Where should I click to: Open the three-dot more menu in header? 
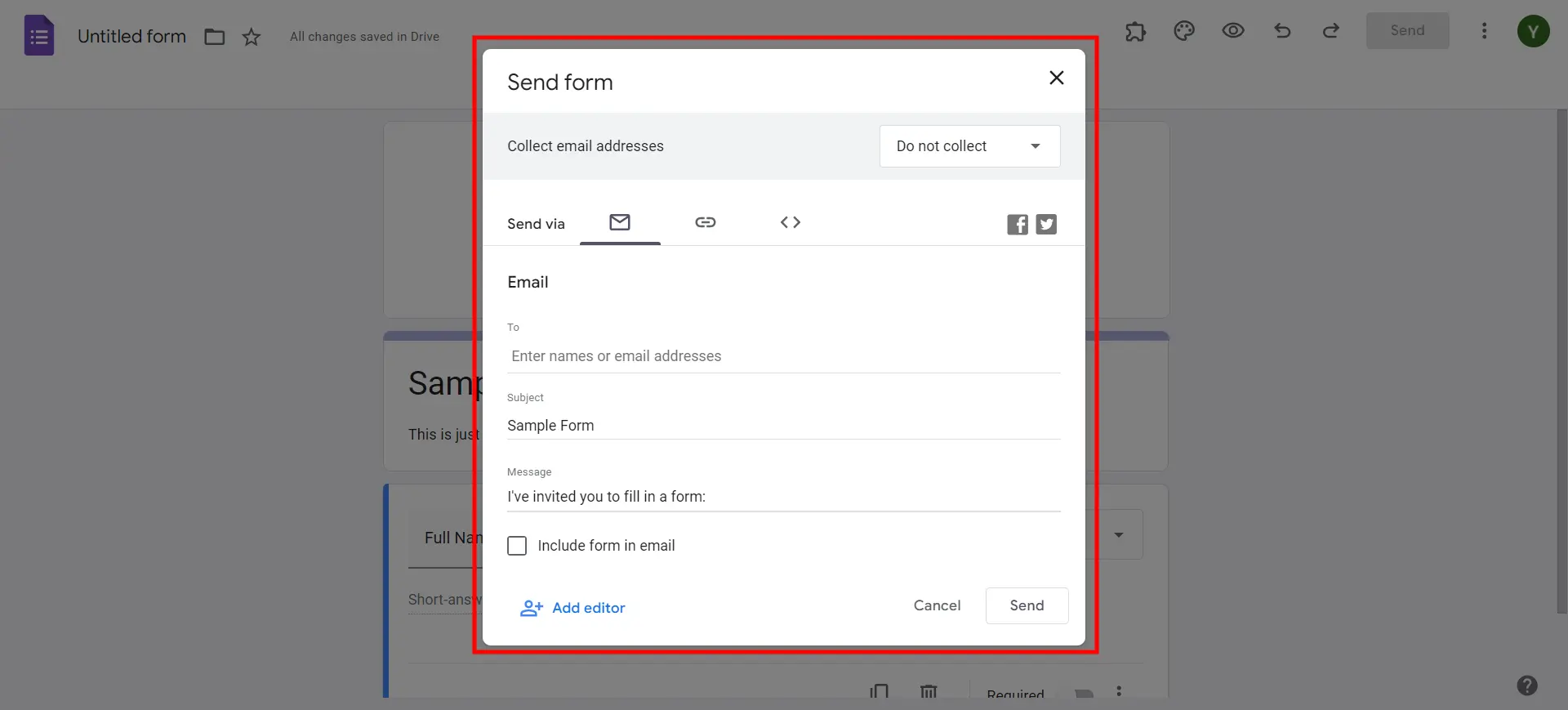pos(1485,31)
